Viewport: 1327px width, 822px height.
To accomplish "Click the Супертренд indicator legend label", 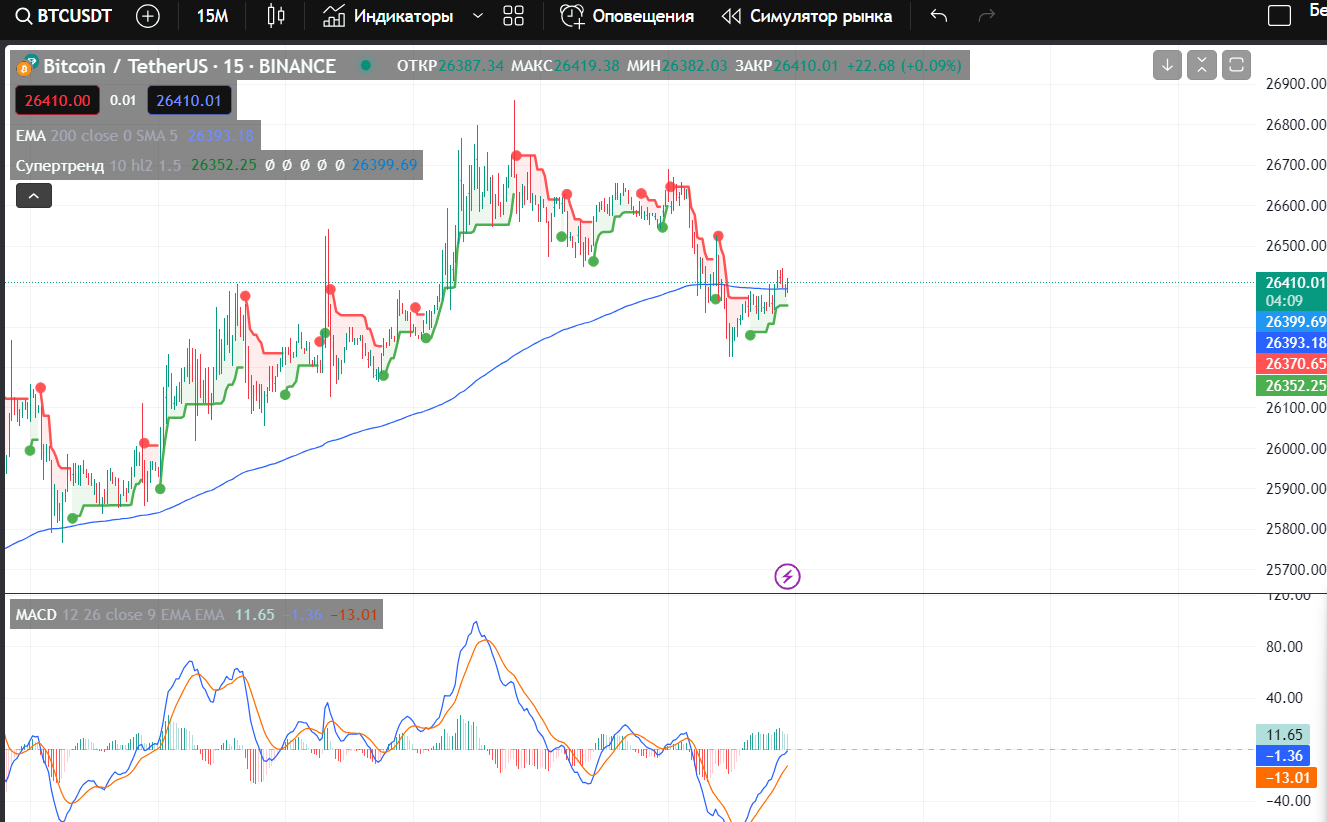I will (60, 165).
